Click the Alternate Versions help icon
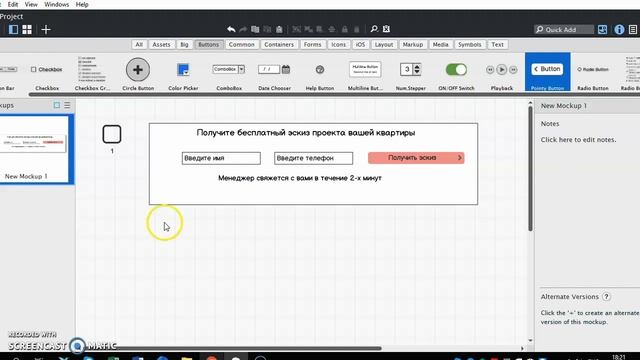This screenshot has height=360, width=640. click(x=606, y=297)
